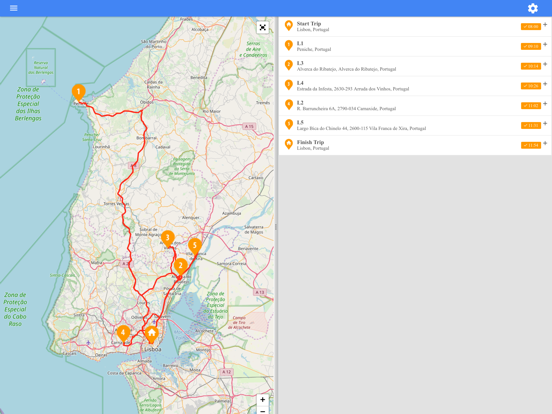Click the 09:10 time badge on L1
This screenshot has width=552, height=414.
point(531,46)
